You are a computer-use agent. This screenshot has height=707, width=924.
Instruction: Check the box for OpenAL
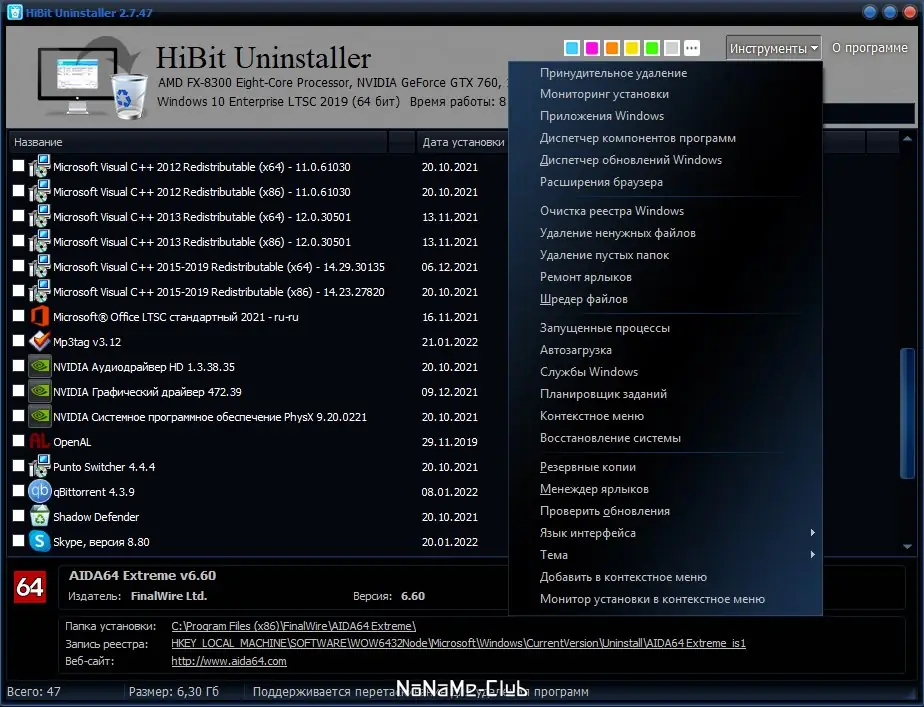18,441
